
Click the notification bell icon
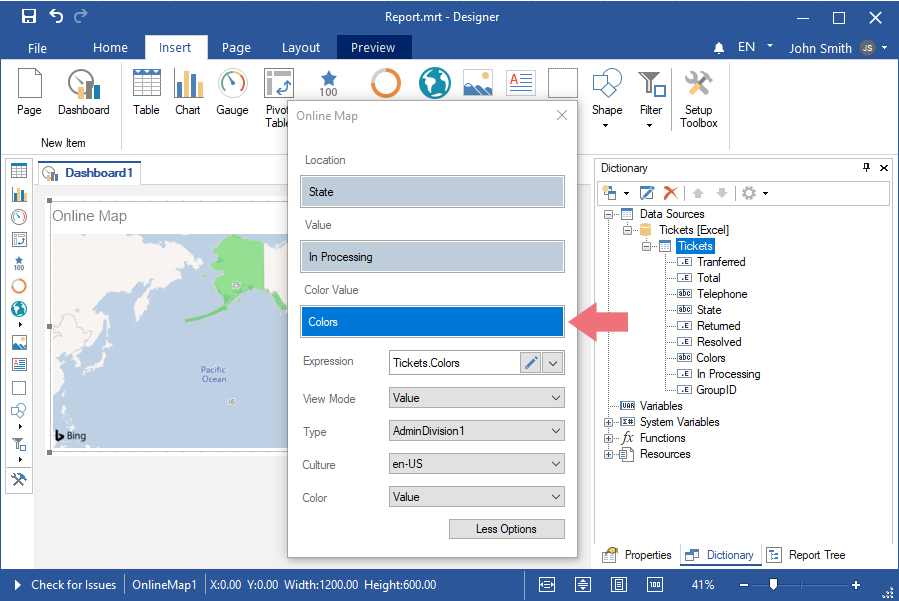pos(719,48)
